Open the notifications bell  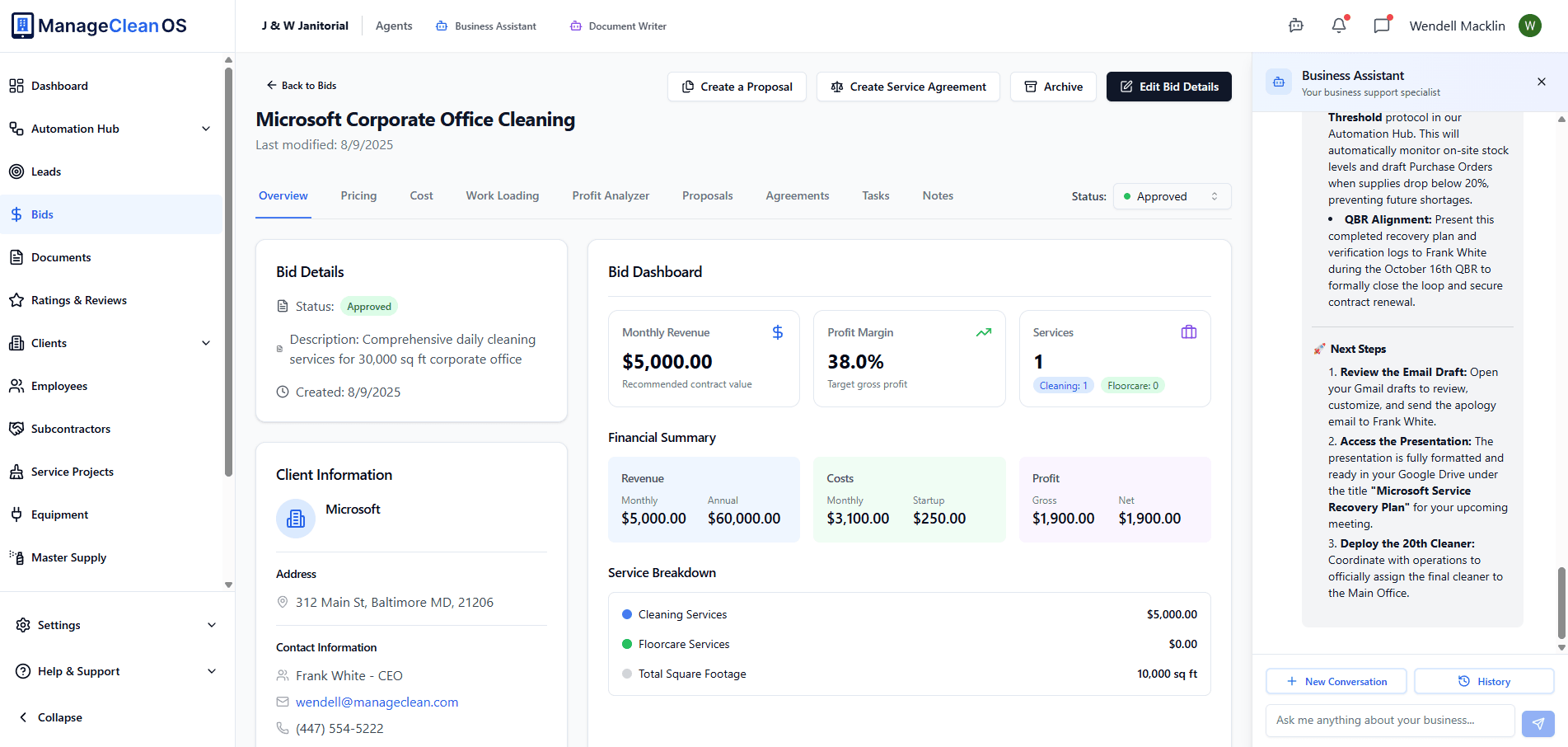(1339, 26)
